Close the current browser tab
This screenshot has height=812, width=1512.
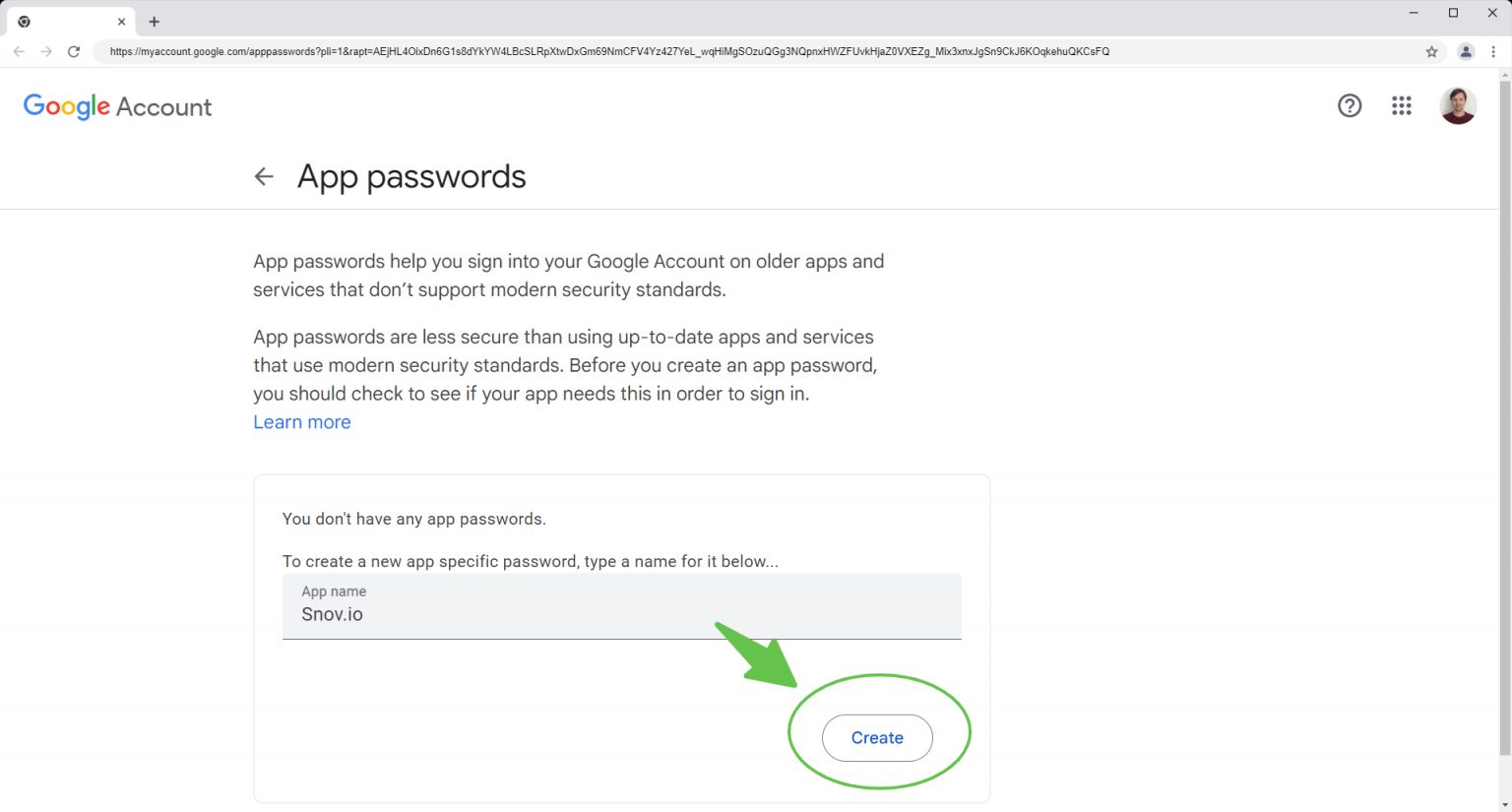click(121, 21)
